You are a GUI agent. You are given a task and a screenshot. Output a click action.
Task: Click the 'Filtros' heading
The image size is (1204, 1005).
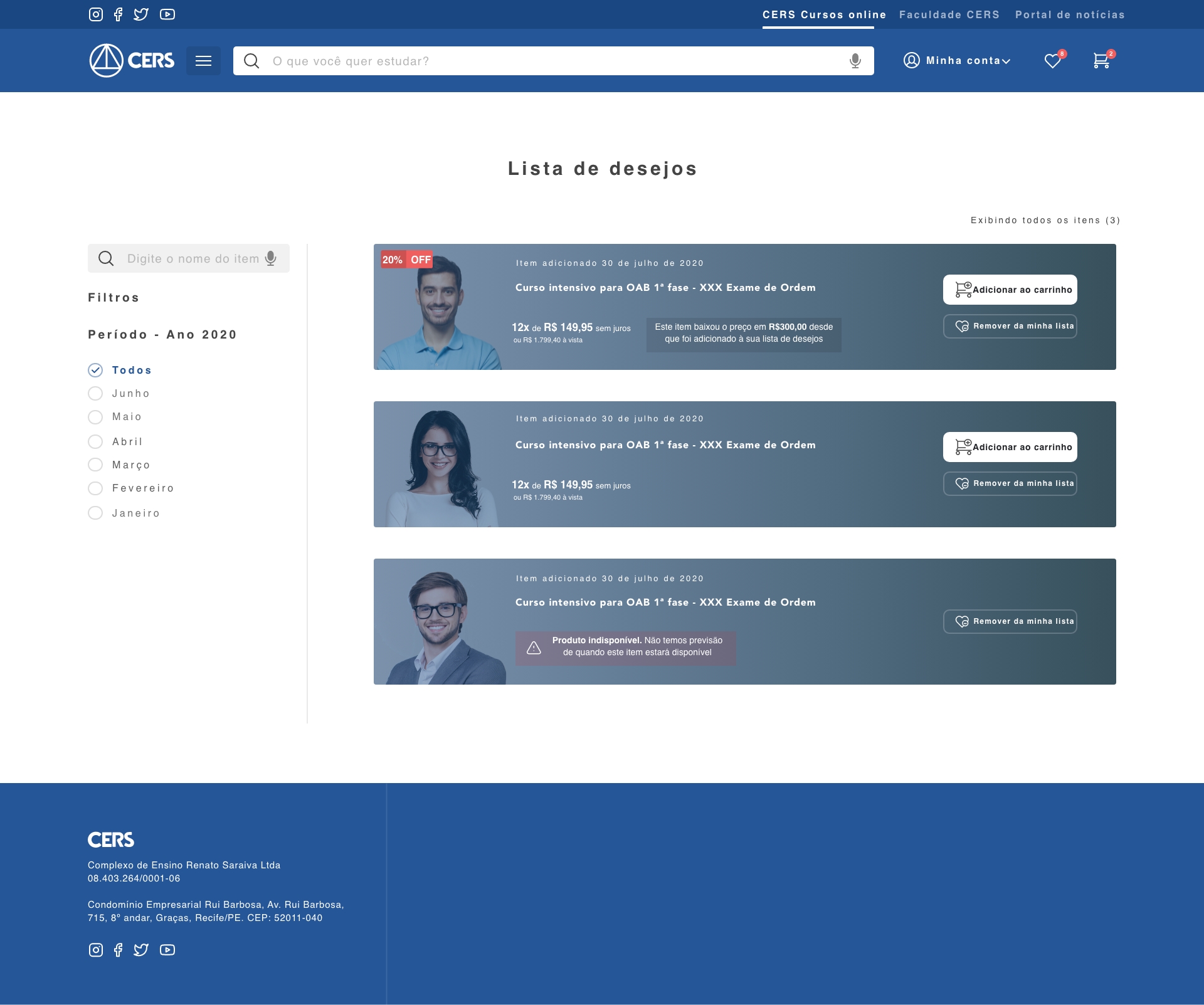click(x=114, y=298)
